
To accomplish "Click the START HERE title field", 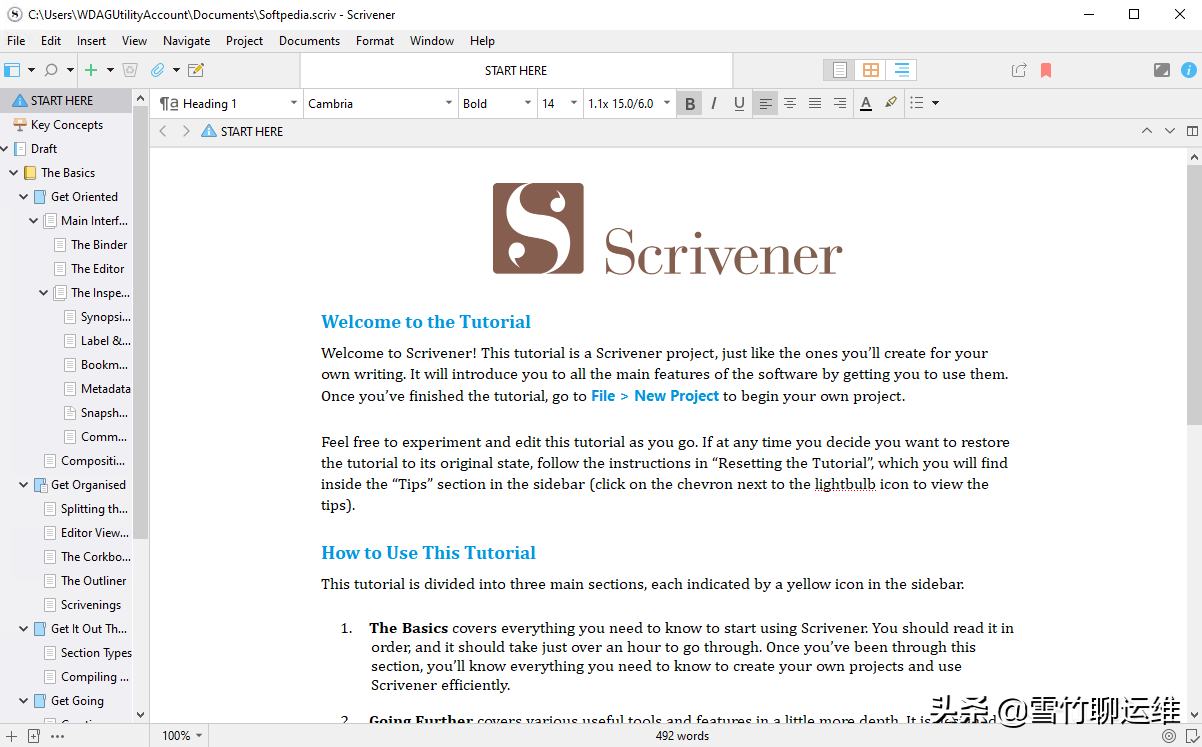I will 516,70.
